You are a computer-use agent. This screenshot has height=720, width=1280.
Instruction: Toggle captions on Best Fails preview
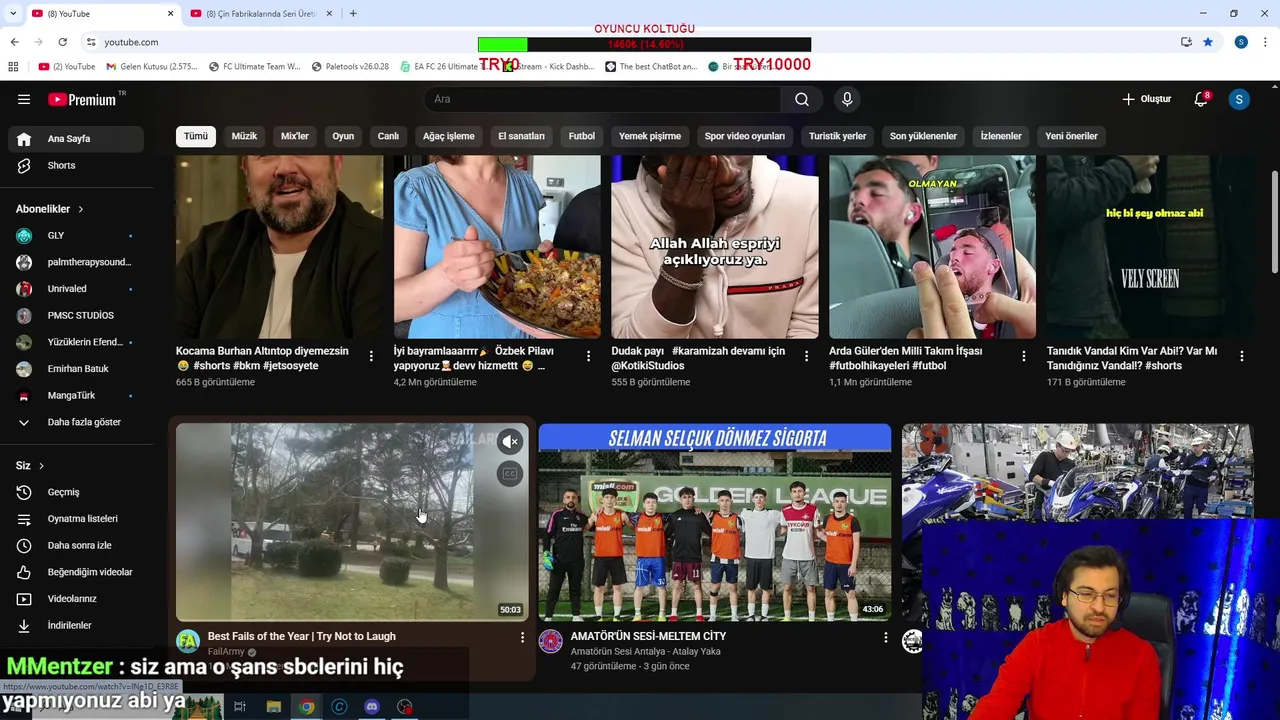[x=510, y=474]
